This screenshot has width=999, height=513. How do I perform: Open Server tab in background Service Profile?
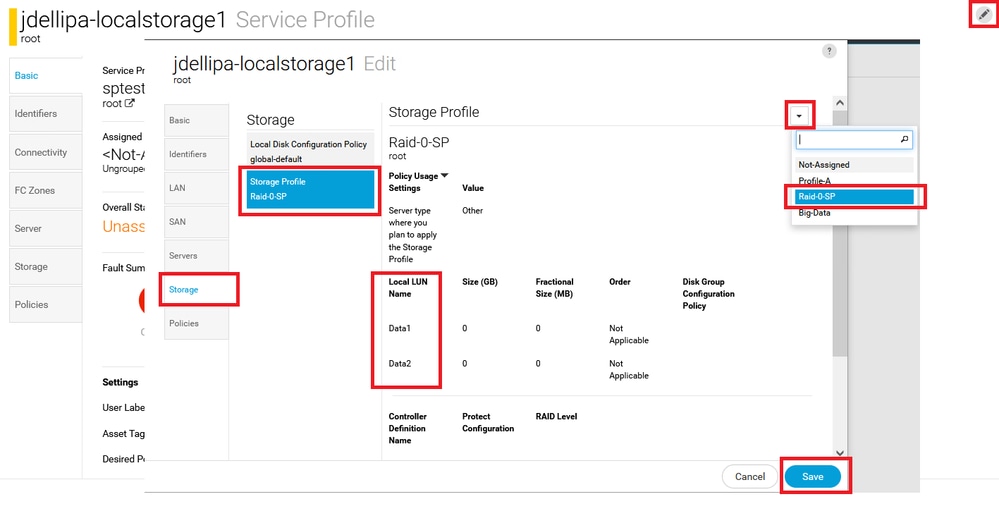point(46,228)
